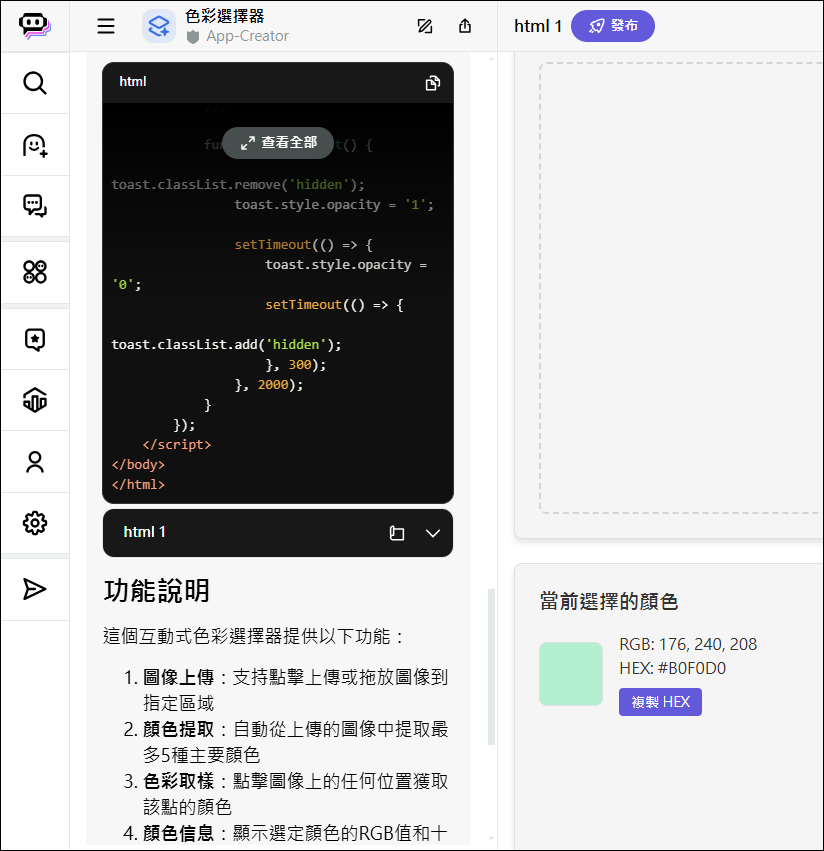This screenshot has height=851, width=824.
Task: Copy the html code block
Action: point(433,83)
